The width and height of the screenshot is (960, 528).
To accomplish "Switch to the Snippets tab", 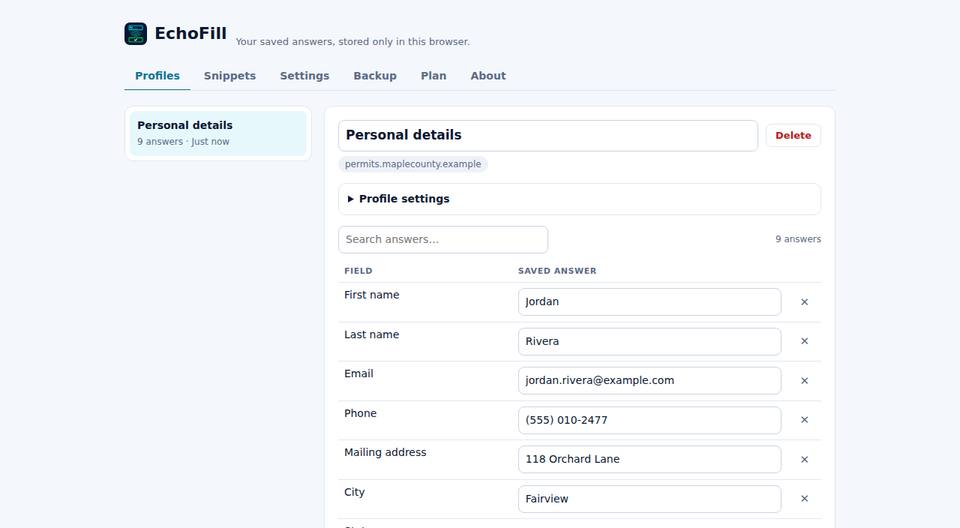I will 230,76.
